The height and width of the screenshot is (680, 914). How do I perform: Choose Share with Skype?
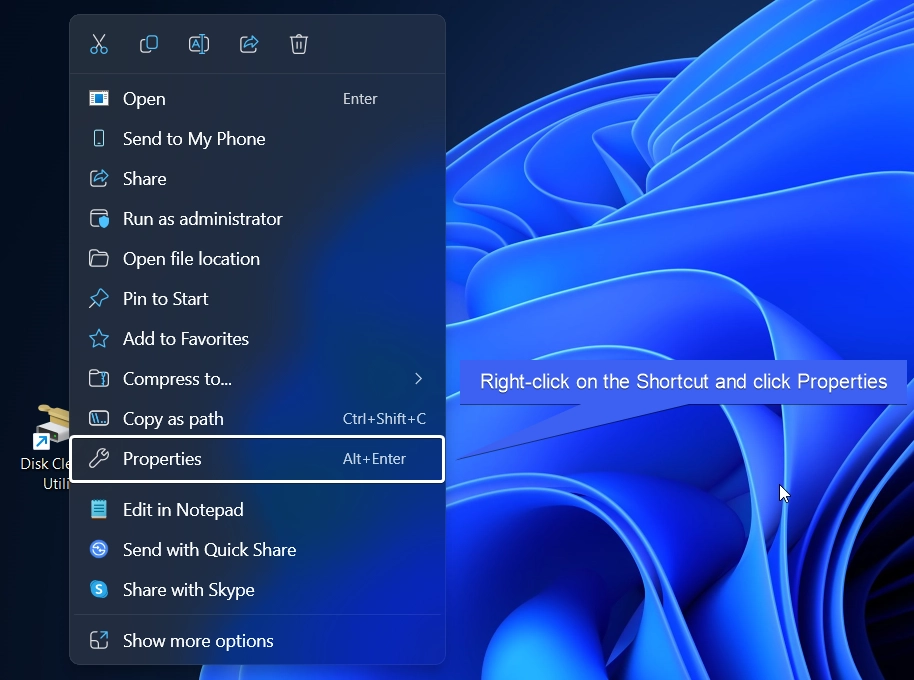point(257,590)
